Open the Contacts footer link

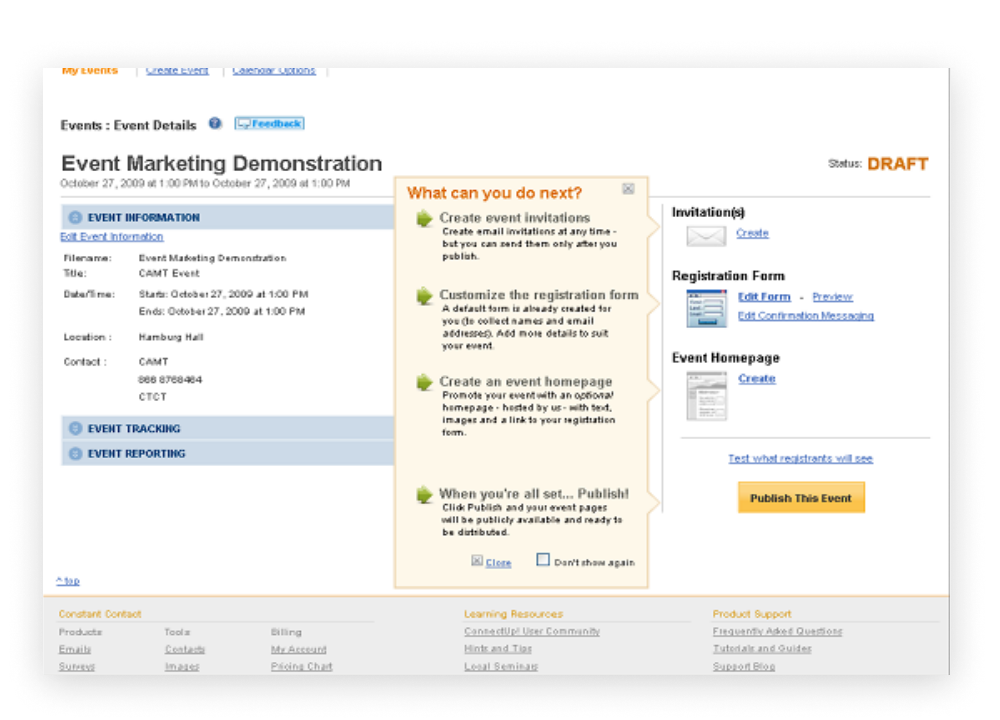click(x=185, y=649)
